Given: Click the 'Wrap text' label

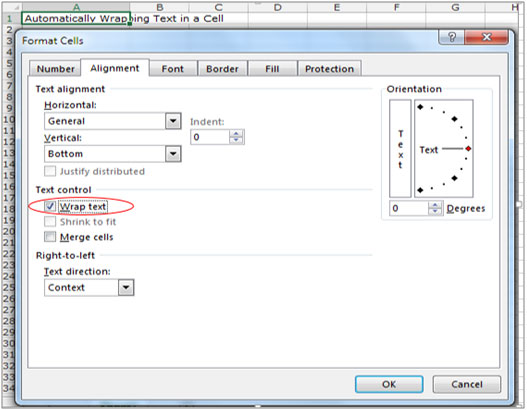Looking at the screenshot, I should pyautogui.click(x=83, y=206).
